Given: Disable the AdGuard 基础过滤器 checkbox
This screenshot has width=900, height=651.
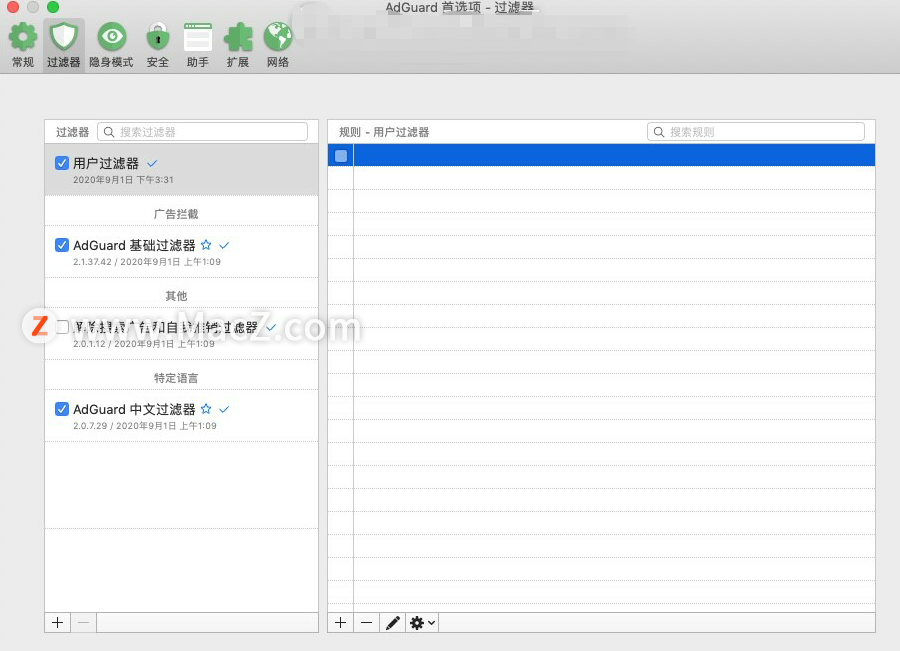Looking at the screenshot, I should (62, 246).
